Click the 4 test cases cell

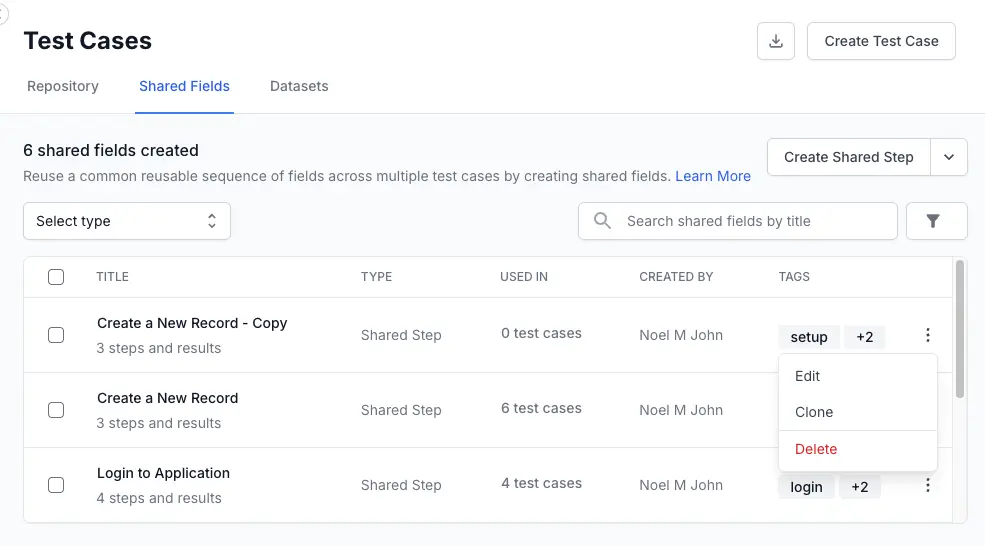541,483
